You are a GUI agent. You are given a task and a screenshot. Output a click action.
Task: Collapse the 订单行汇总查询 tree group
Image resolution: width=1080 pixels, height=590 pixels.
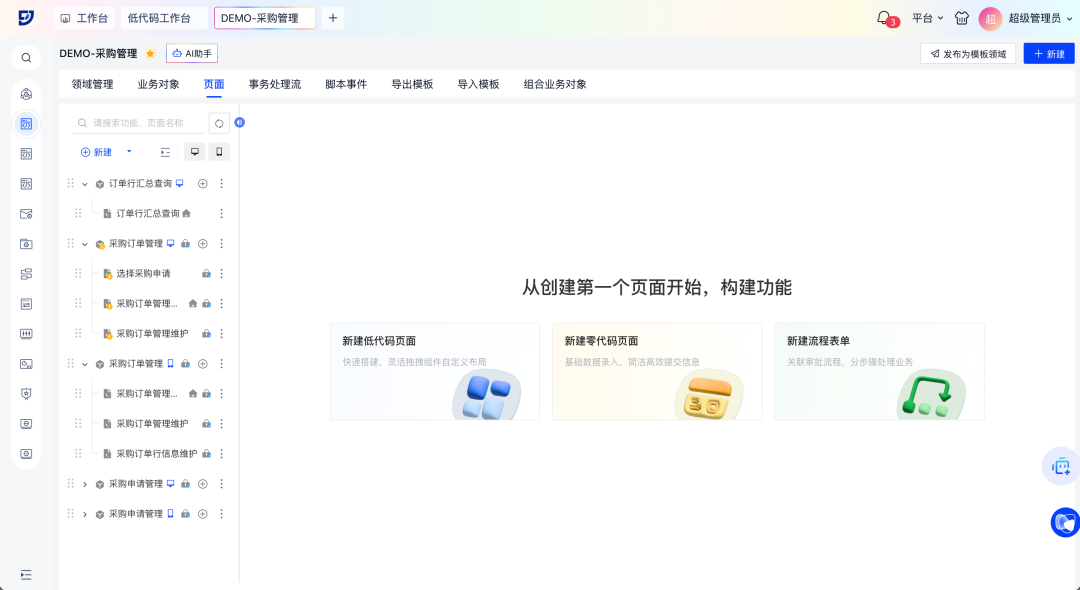pyautogui.click(x=85, y=184)
